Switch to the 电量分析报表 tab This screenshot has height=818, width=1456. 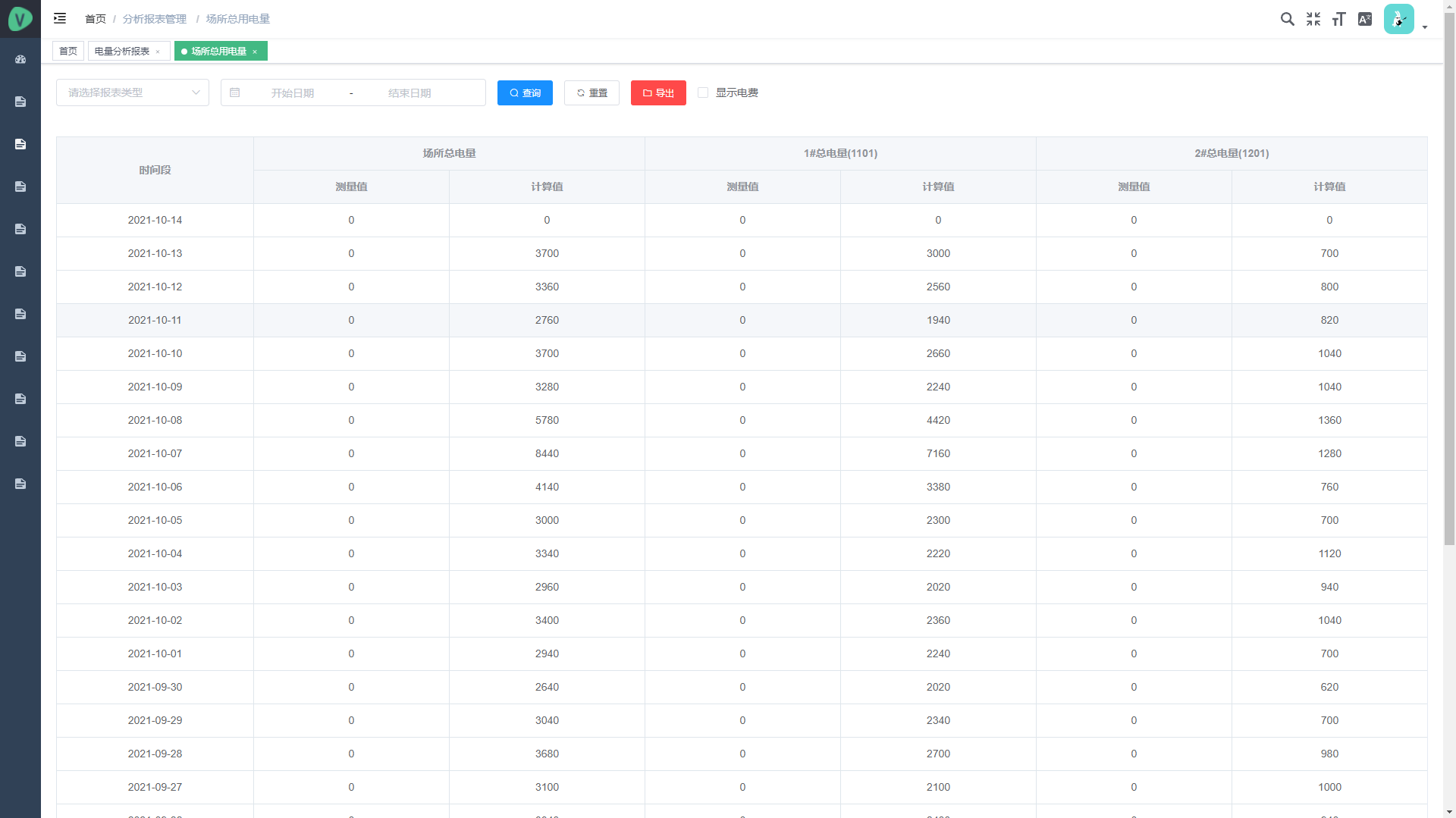tap(122, 51)
